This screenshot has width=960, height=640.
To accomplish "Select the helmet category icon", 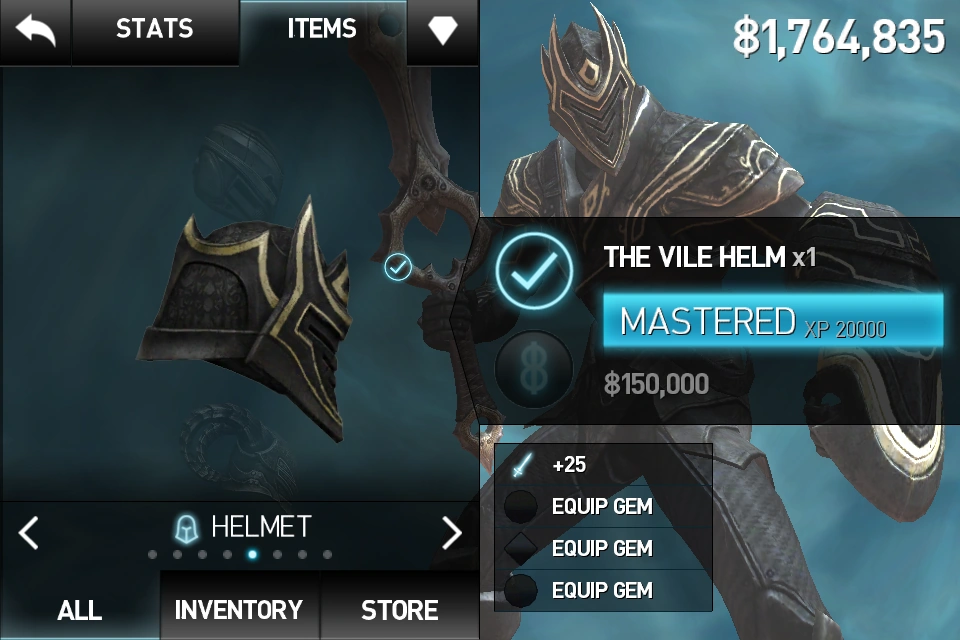I will pyautogui.click(x=187, y=528).
